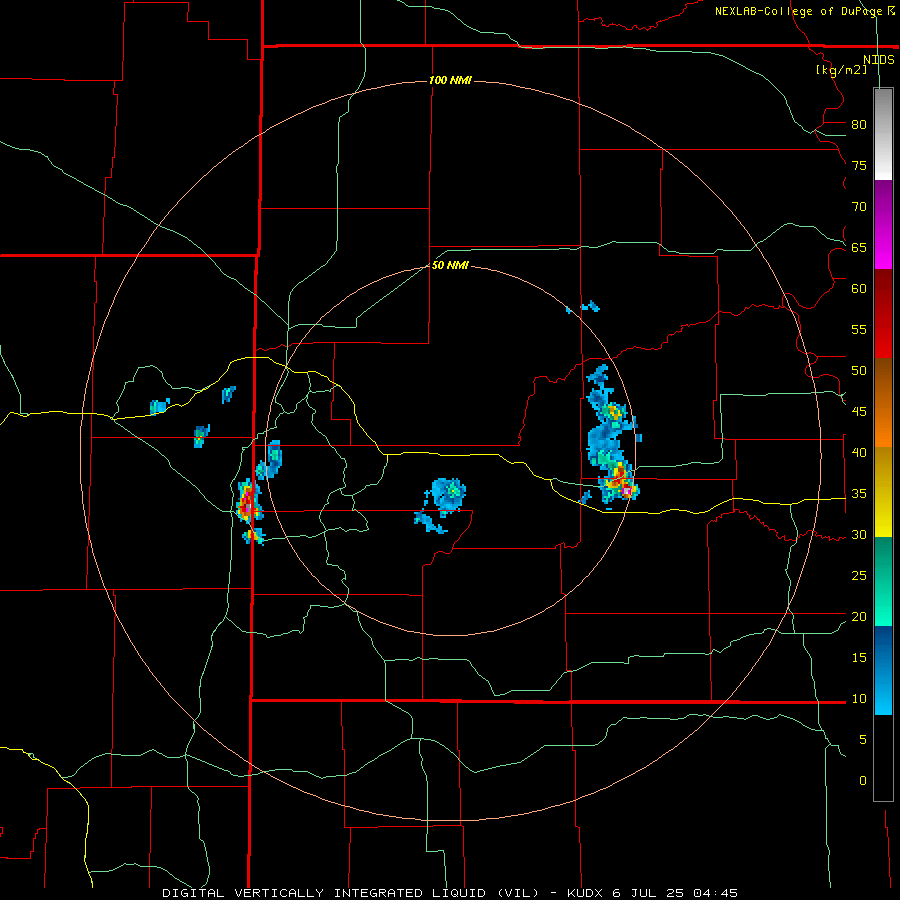900x900 pixels.
Task: Click the orange-brown segment of color bar
Action: point(883,402)
